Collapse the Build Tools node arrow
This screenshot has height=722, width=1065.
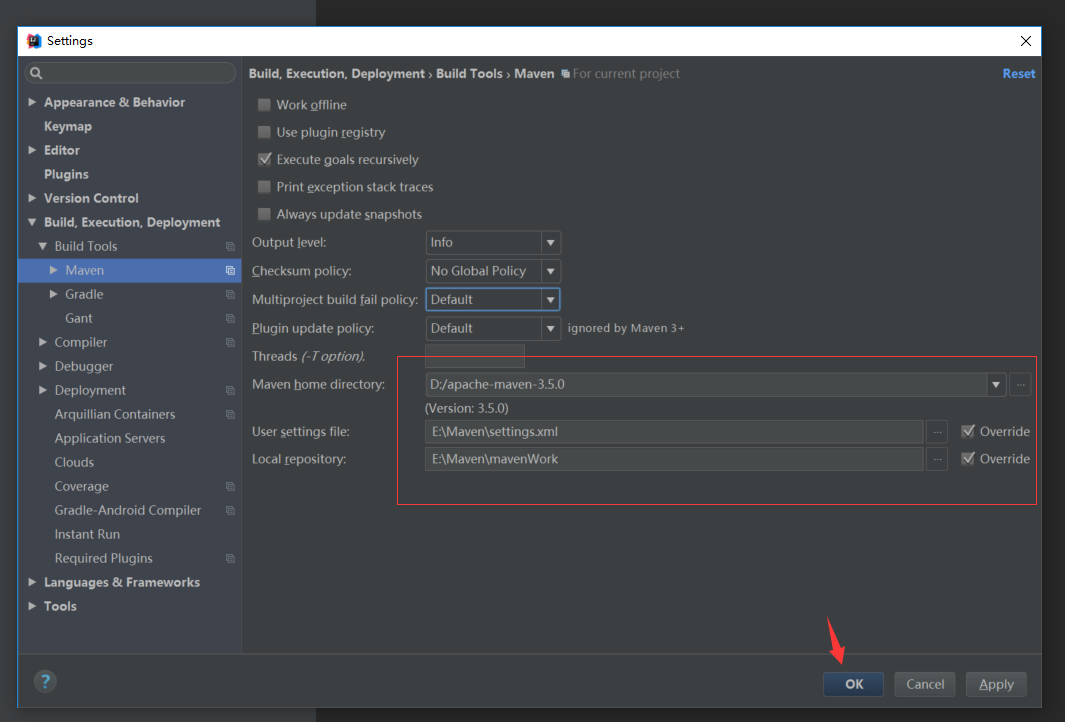(43, 246)
